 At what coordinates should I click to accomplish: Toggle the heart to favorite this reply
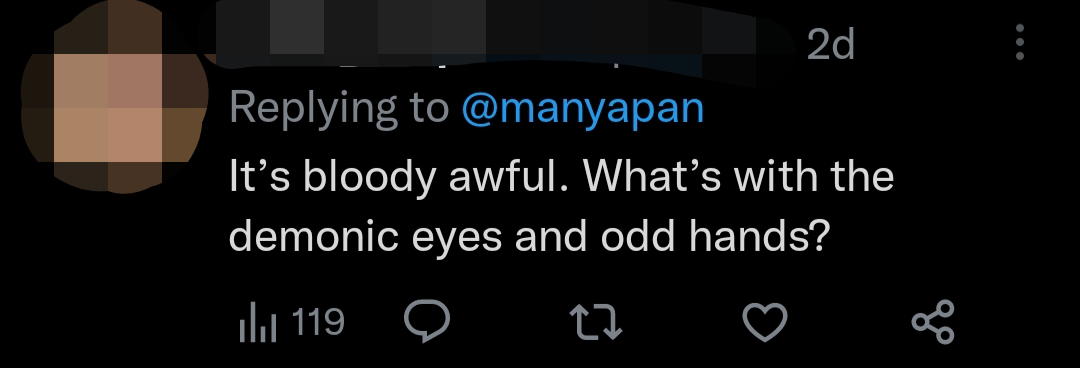tap(765, 323)
